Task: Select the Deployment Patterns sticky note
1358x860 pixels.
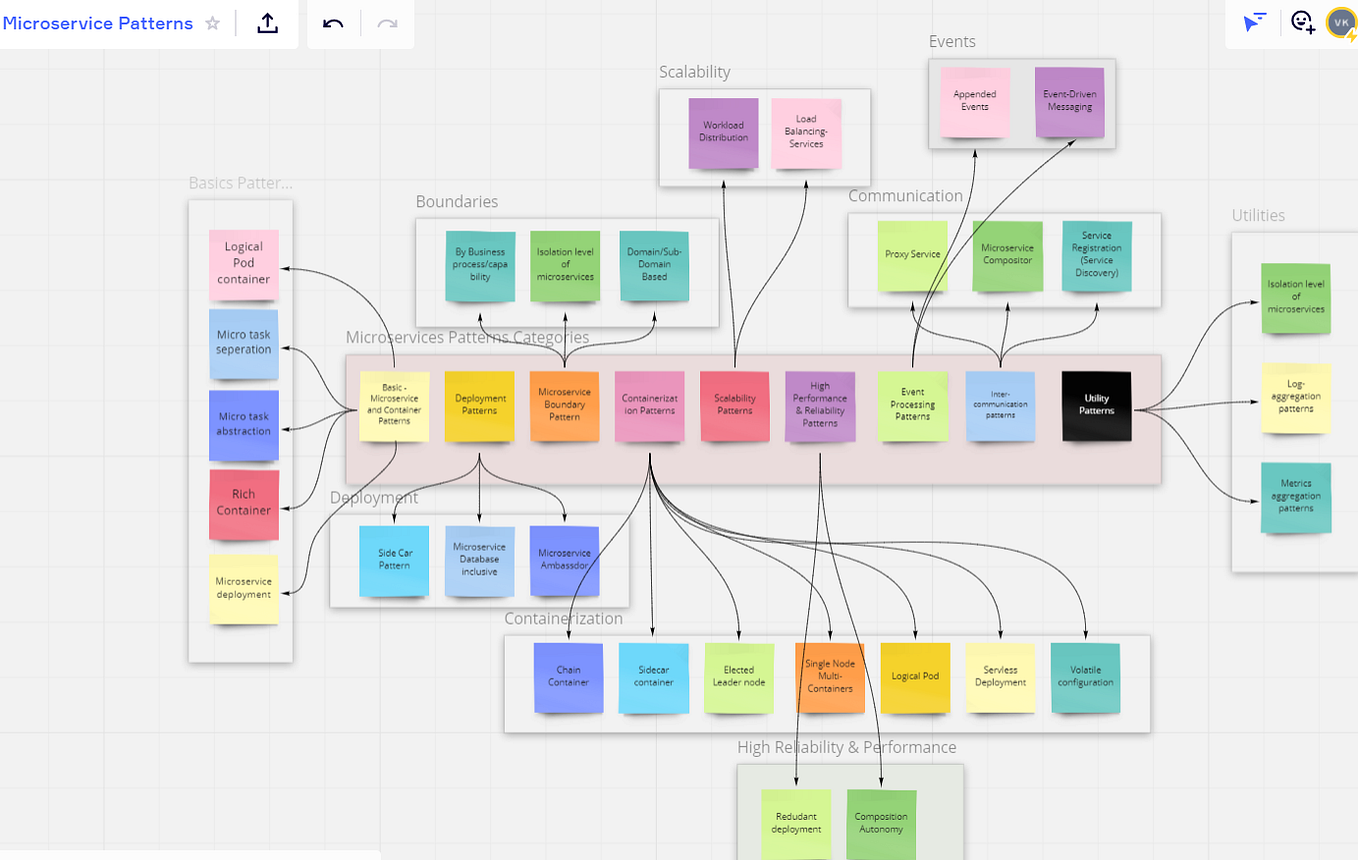Action: (x=479, y=406)
